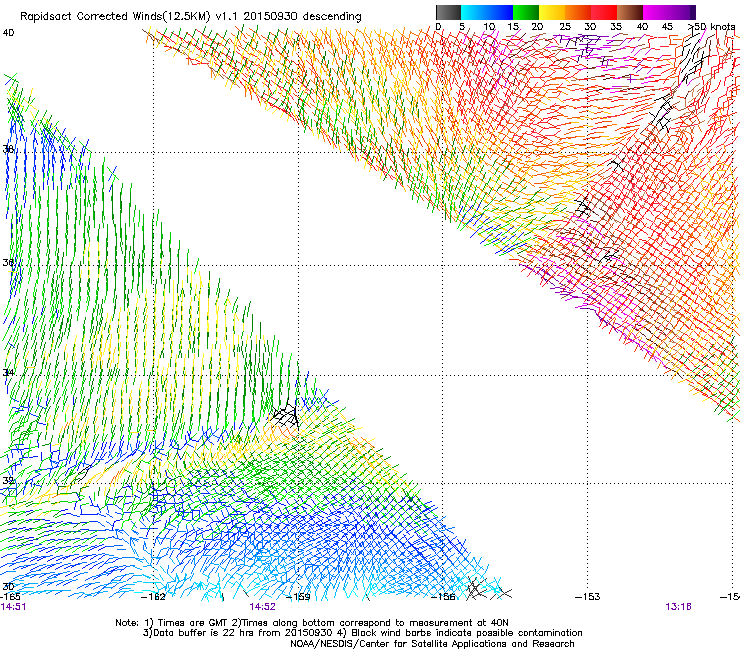Image resolution: width=740 pixels, height=650 pixels.
Task: Click the purple '14:52' time label
Action: click(262, 607)
